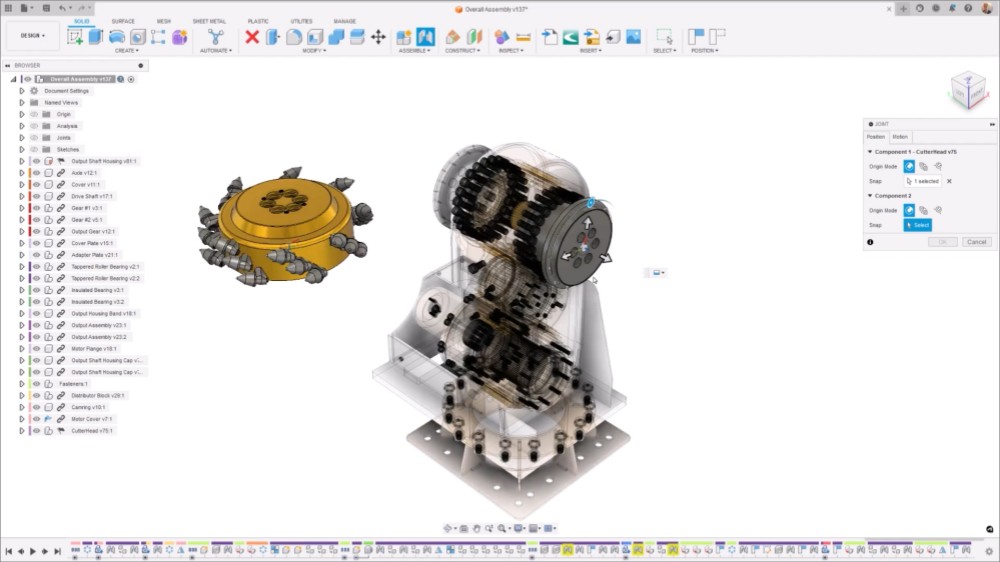Image resolution: width=1000 pixels, height=562 pixels.
Task: Collapse the Component 2 section
Action: (870, 196)
